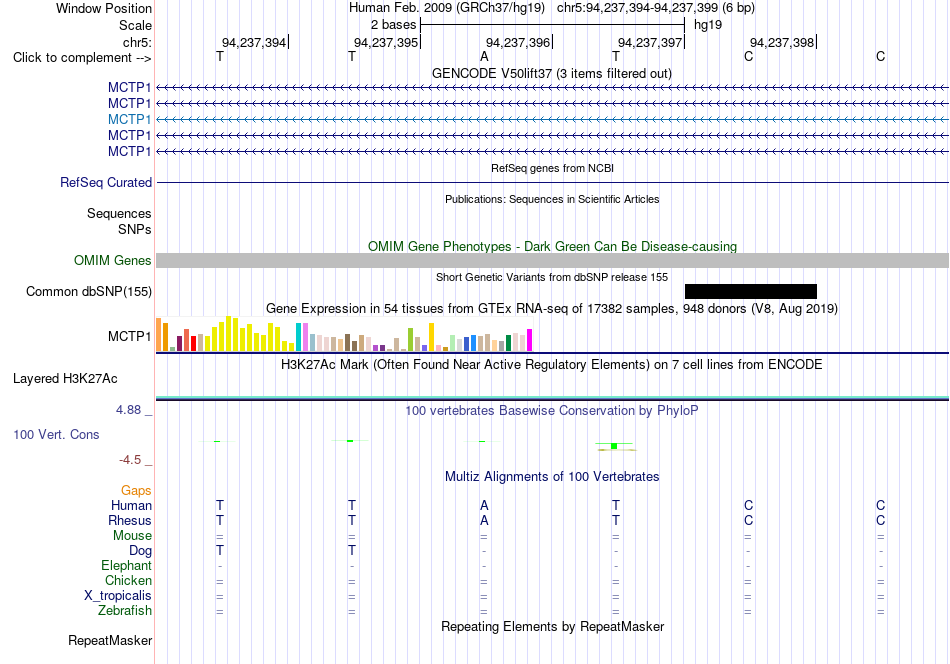Screen dimensions: 950x664
Task: Select the Dog alignment row label
Action: (x=140, y=551)
